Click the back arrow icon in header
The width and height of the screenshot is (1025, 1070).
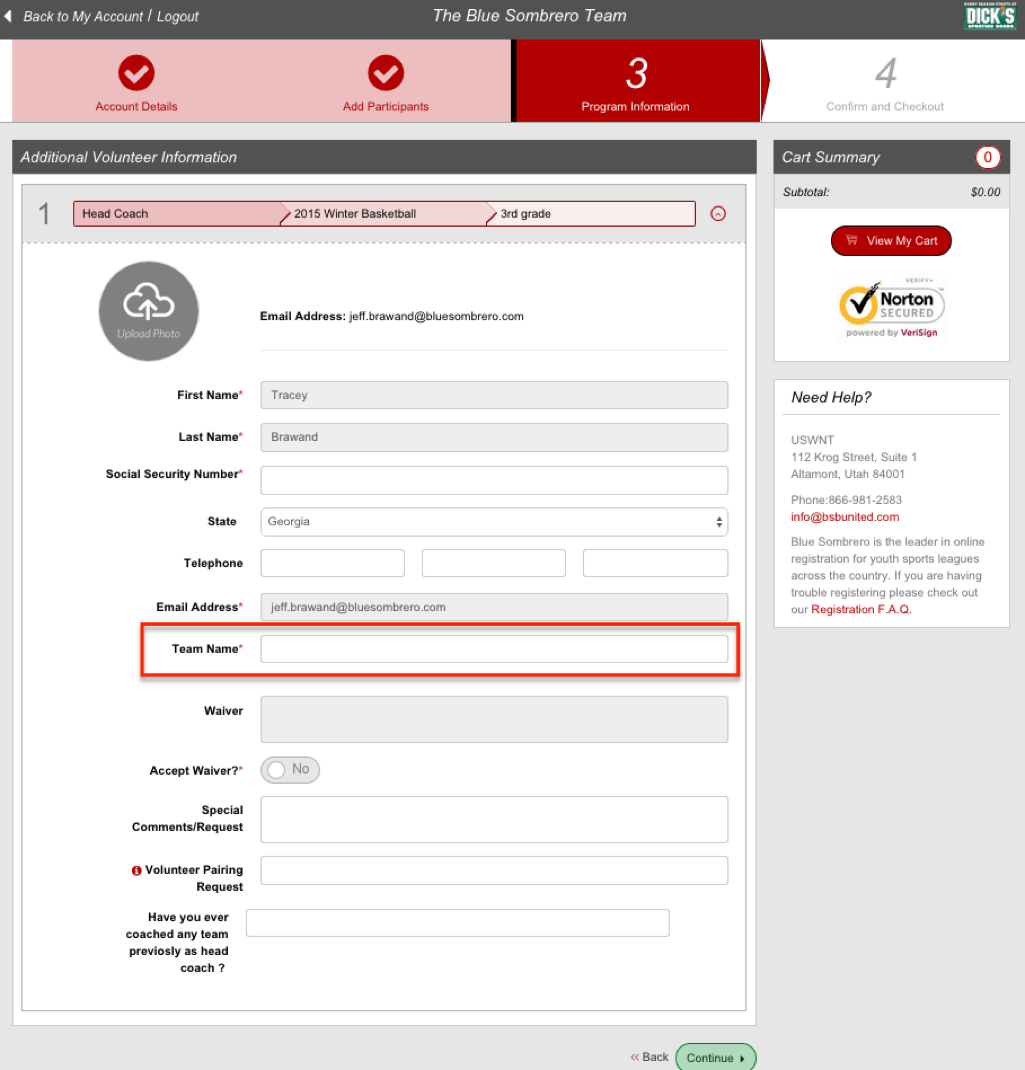tap(9, 16)
